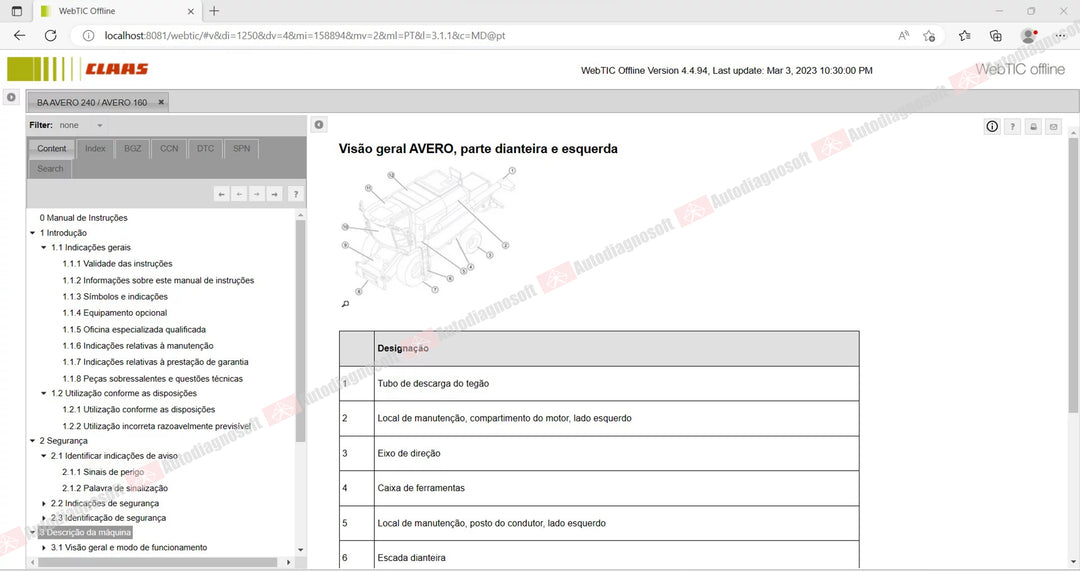The image size is (1080, 571).
Task: Open 1.1.8 Peças sobressalentes e questões técnicas
Action: click(152, 379)
